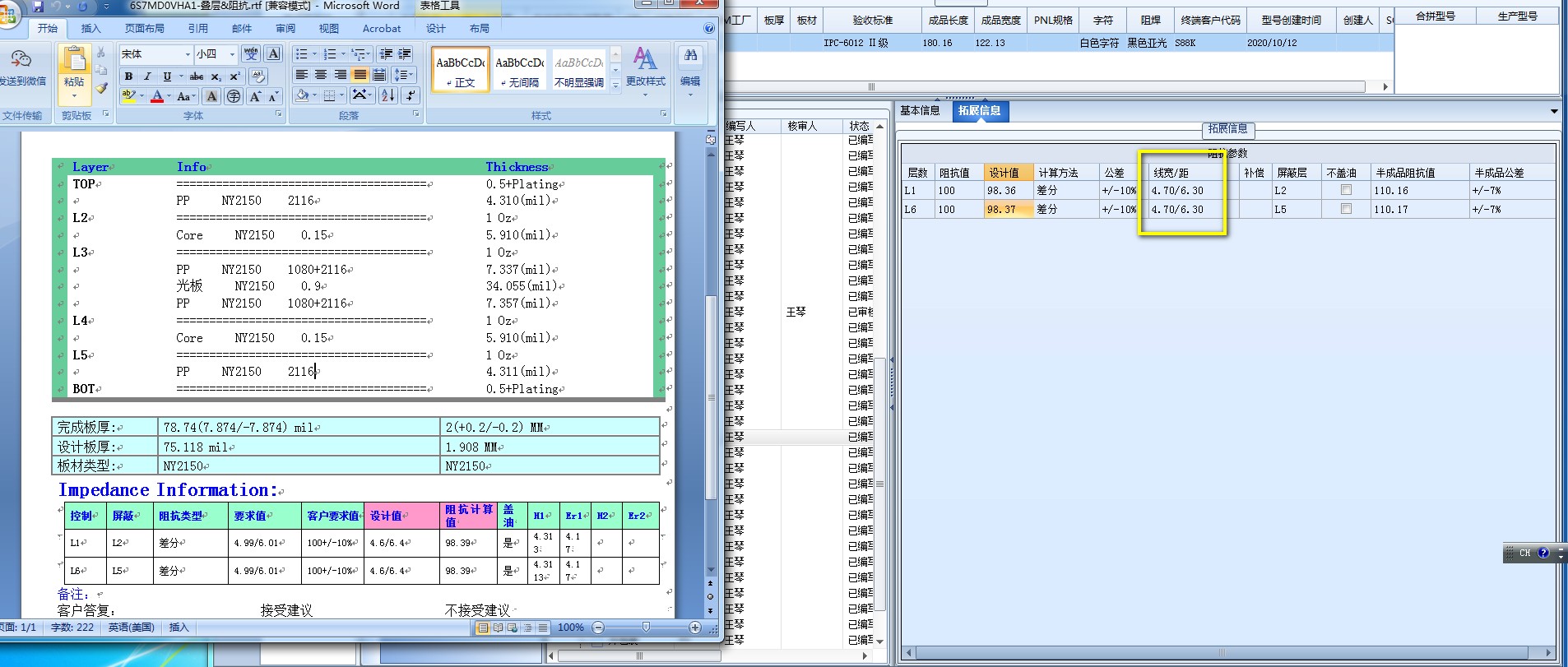Toggle 不盖油 checkbox in L1 row
Viewport: 1568px width, 667px height.
(x=1346, y=190)
